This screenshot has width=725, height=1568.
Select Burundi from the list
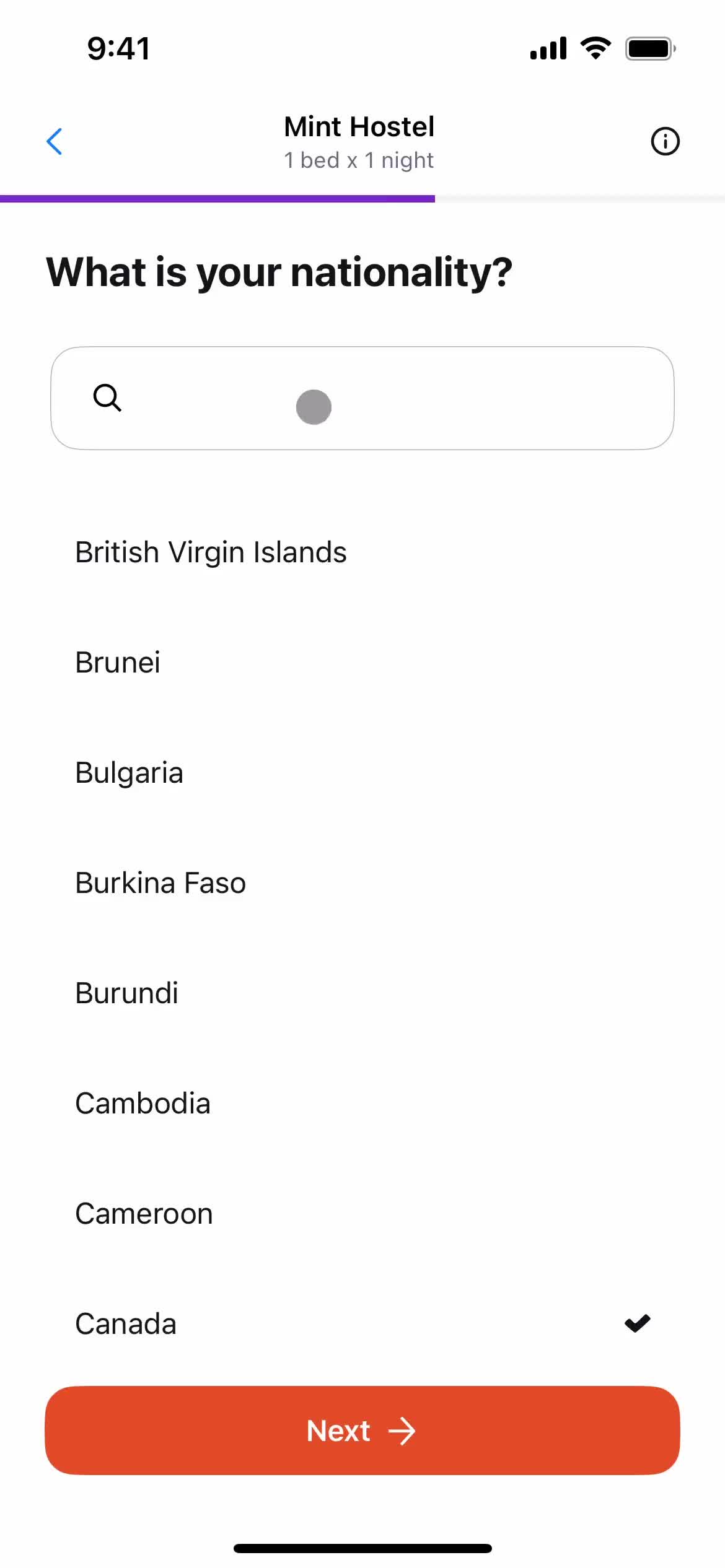click(x=362, y=993)
